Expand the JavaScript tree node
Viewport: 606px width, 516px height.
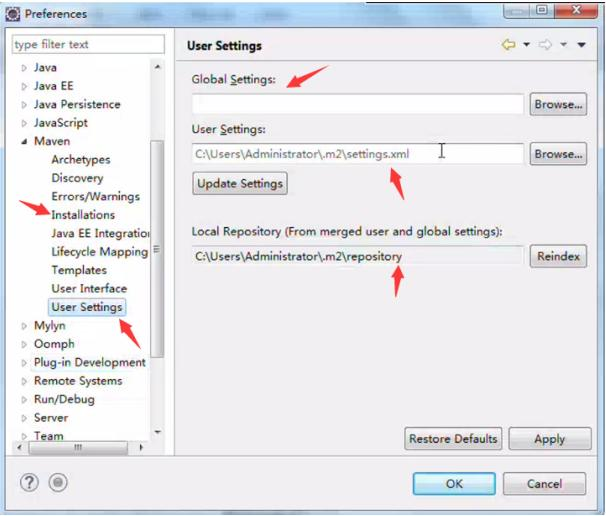click(24, 123)
